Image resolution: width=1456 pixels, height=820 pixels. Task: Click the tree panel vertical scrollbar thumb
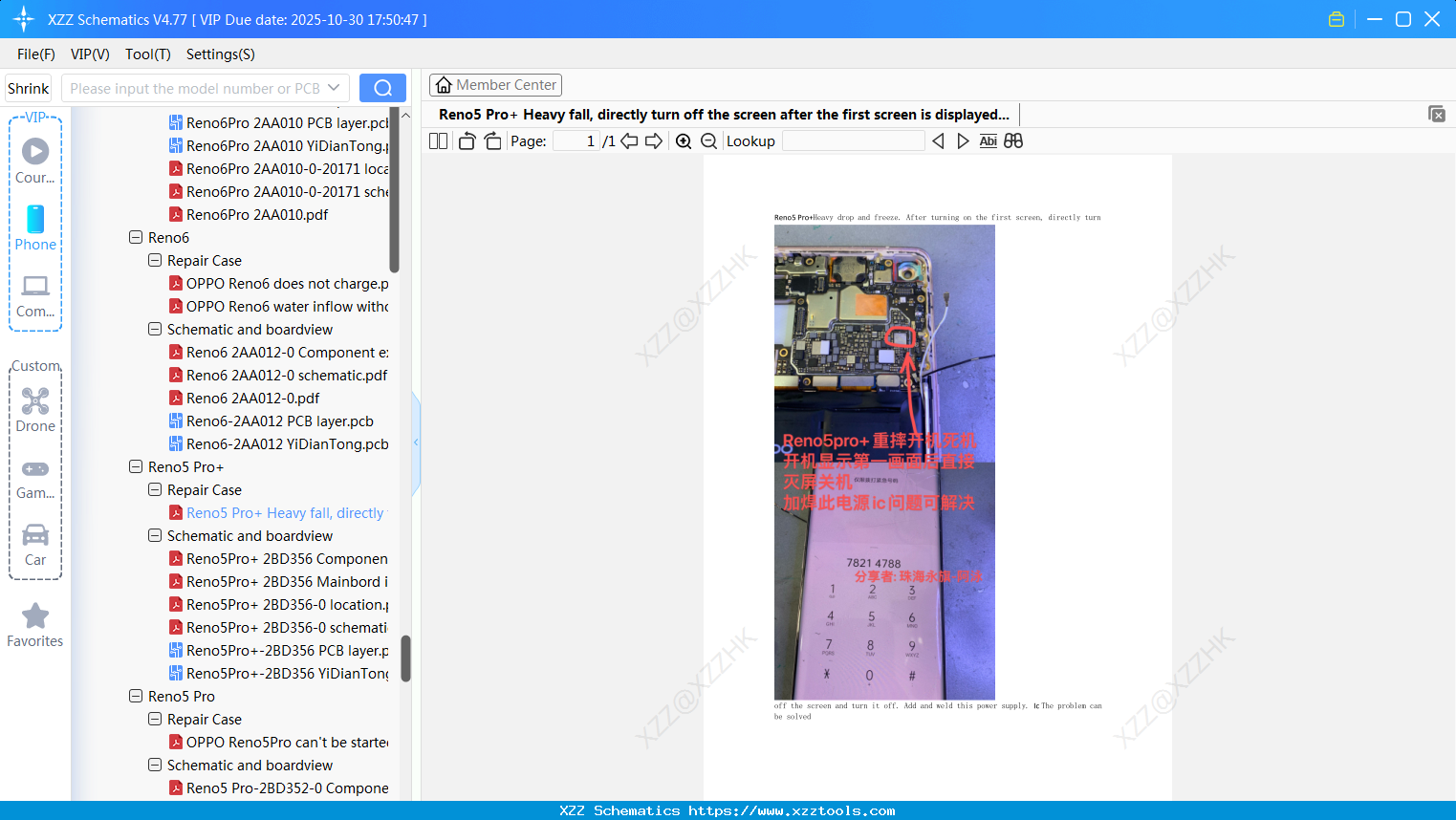pos(405,658)
